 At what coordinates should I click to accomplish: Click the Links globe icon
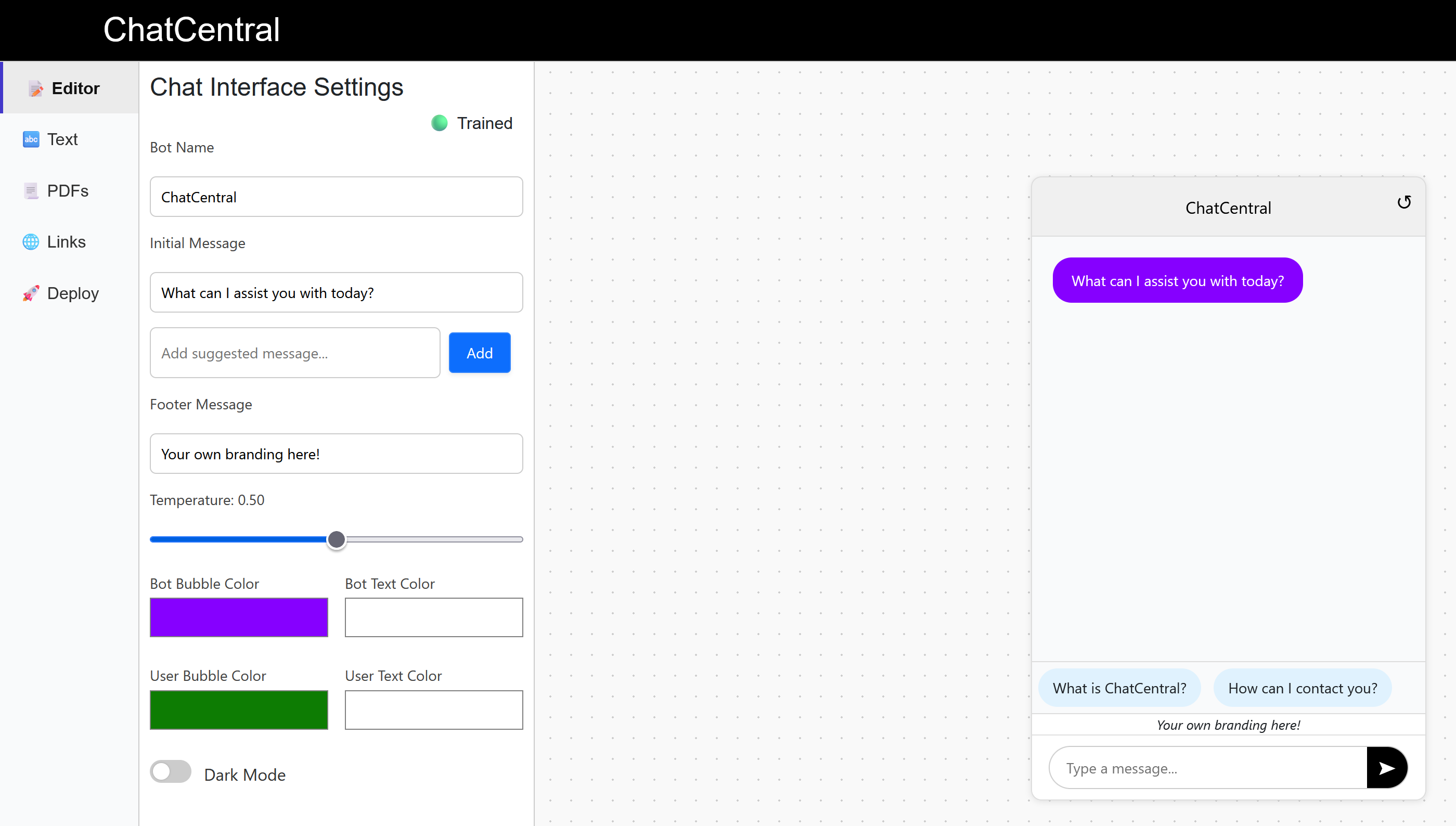point(31,242)
